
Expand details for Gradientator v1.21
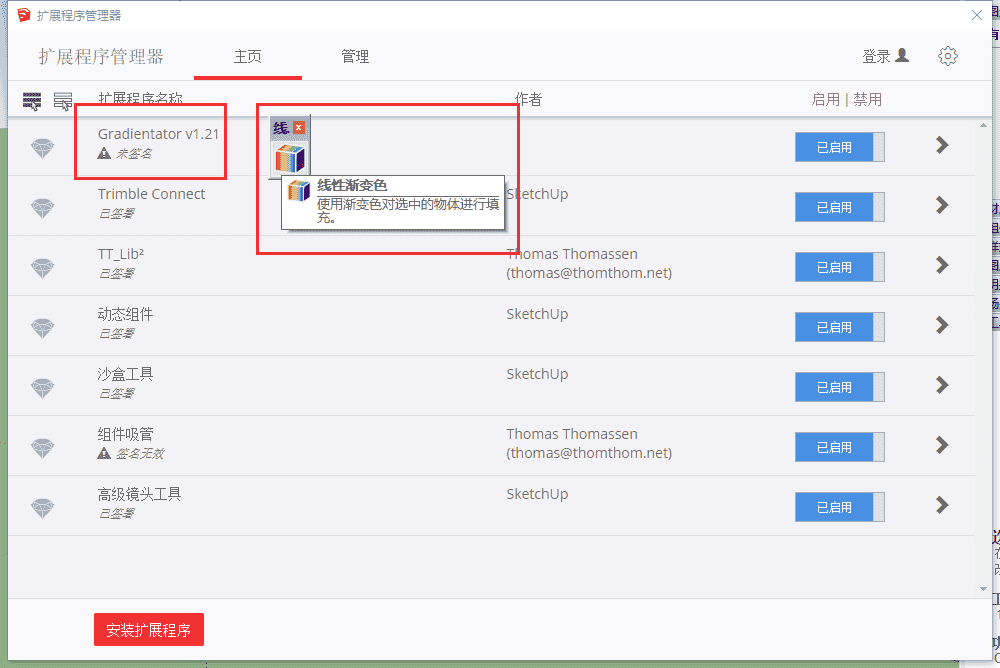coord(942,145)
